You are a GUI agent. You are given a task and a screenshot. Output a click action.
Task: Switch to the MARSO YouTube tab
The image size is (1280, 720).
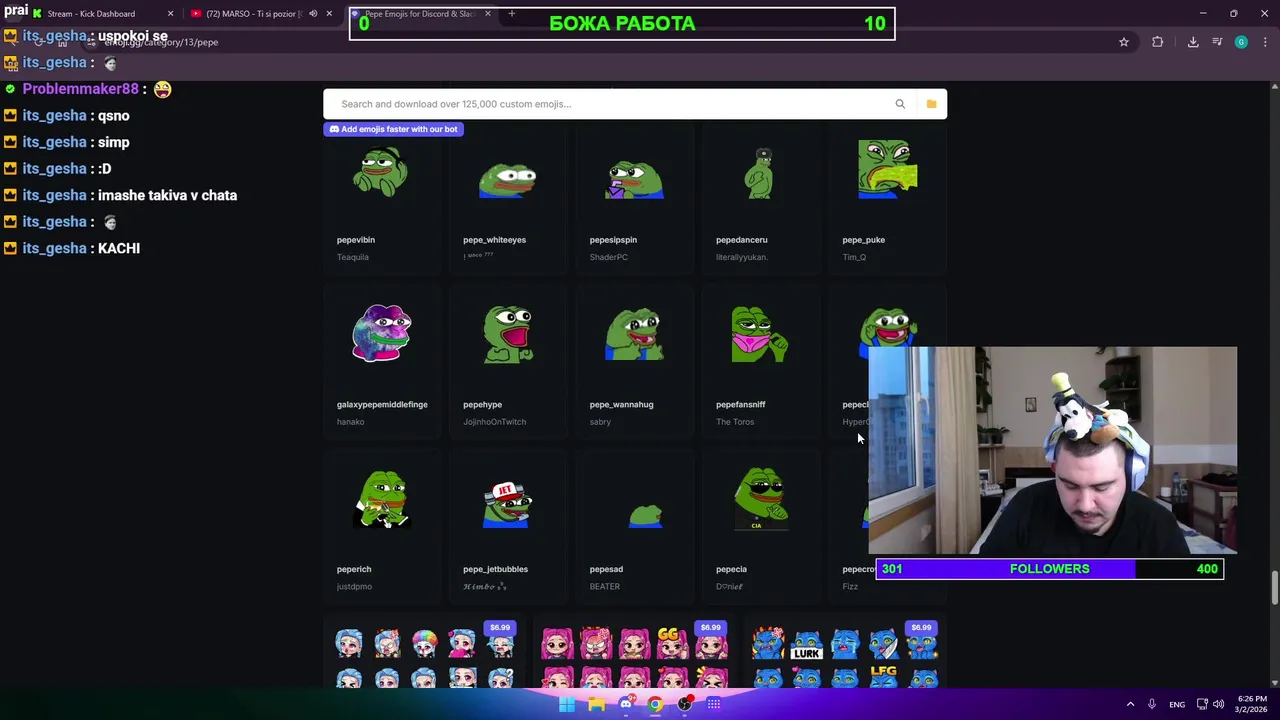click(x=254, y=14)
